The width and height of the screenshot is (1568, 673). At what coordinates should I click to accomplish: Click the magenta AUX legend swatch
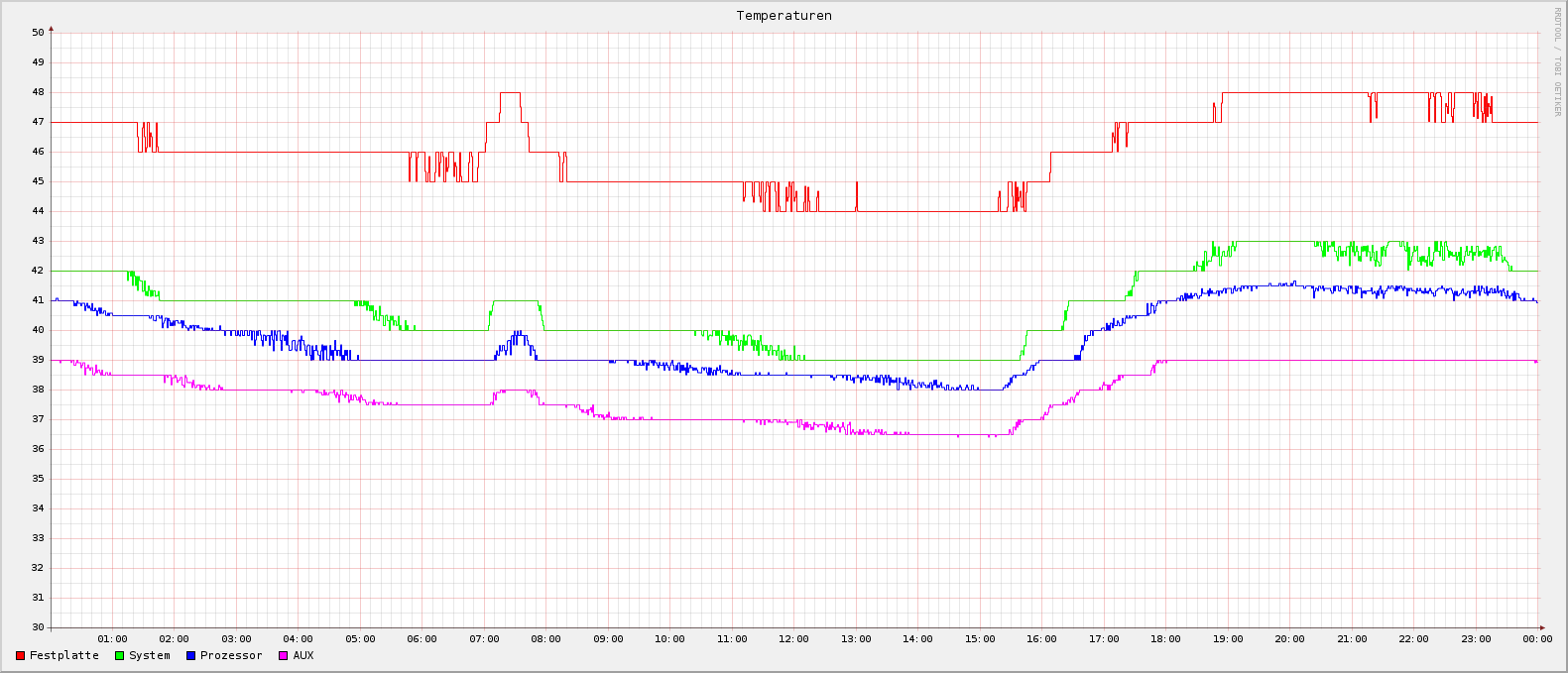pos(284,656)
